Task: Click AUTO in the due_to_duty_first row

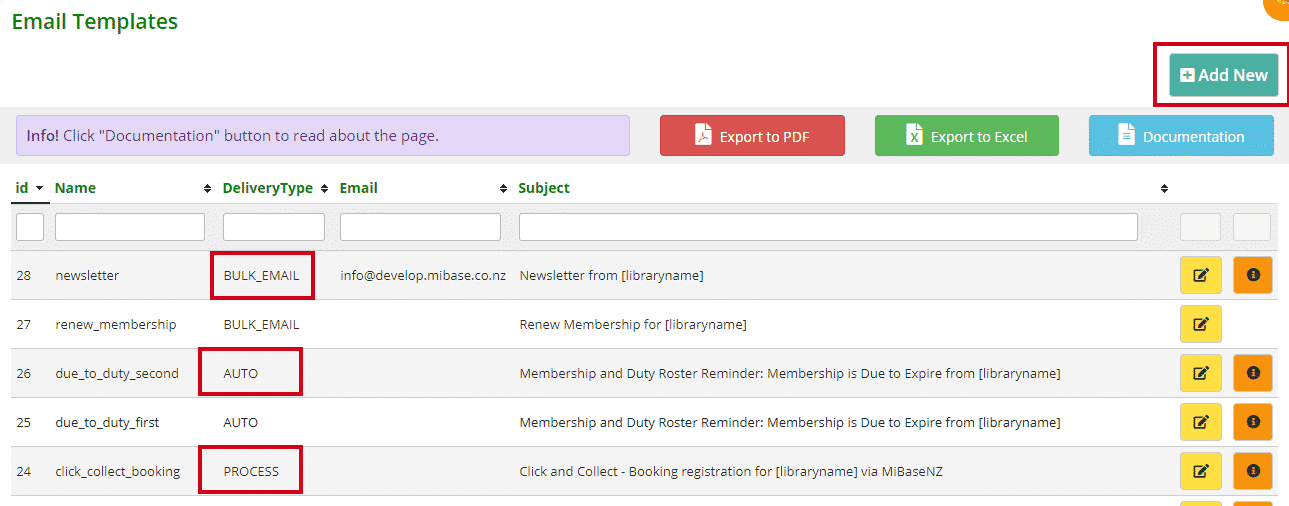Action: tap(241, 422)
